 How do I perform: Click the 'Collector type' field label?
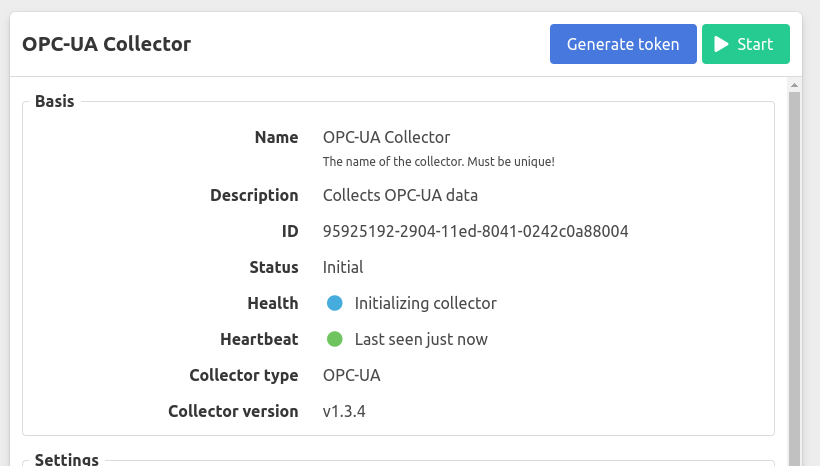coord(244,376)
